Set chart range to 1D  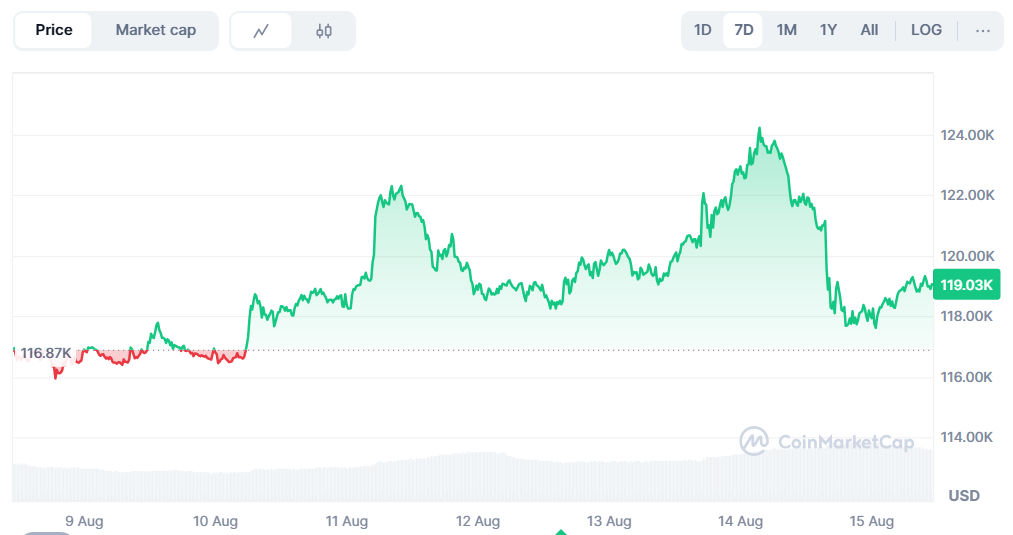coord(703,30)
